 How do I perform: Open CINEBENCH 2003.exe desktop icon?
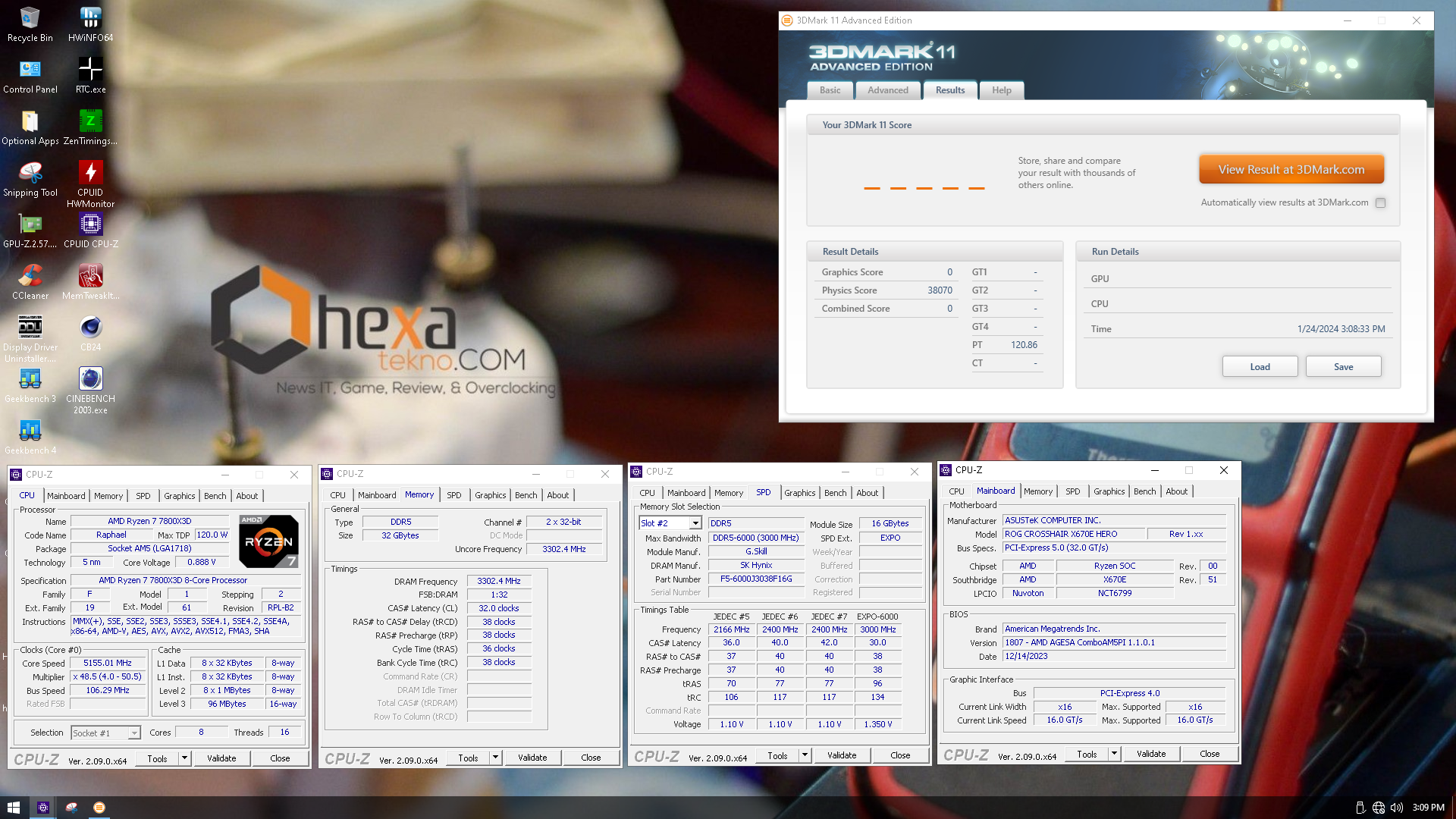coord(90,391)
